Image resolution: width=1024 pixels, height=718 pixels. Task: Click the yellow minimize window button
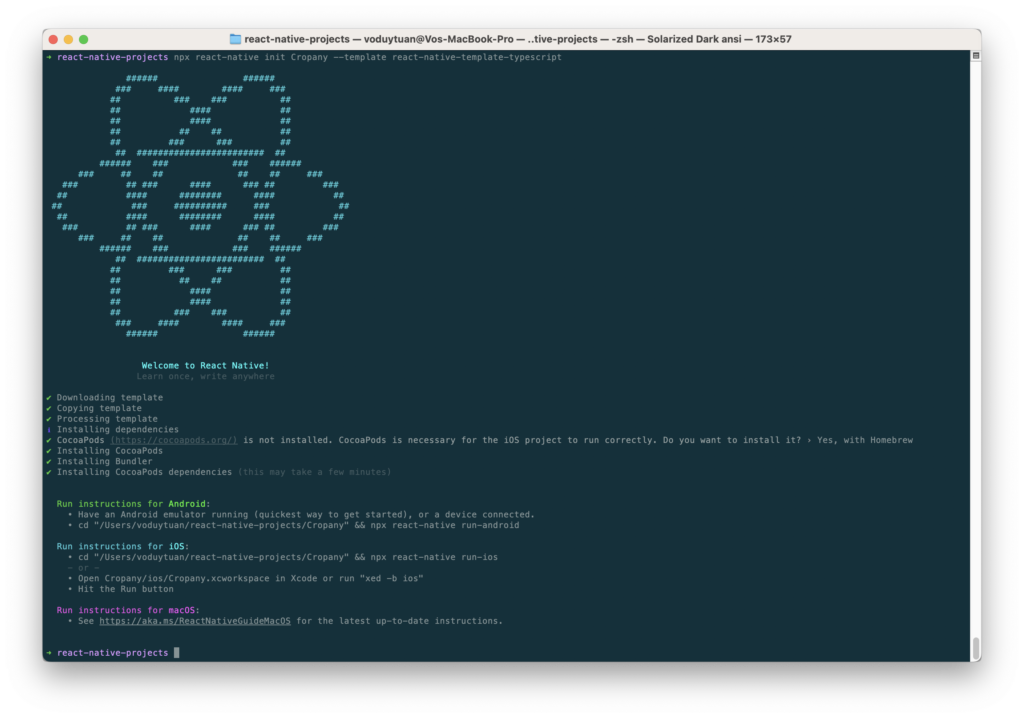69,39
